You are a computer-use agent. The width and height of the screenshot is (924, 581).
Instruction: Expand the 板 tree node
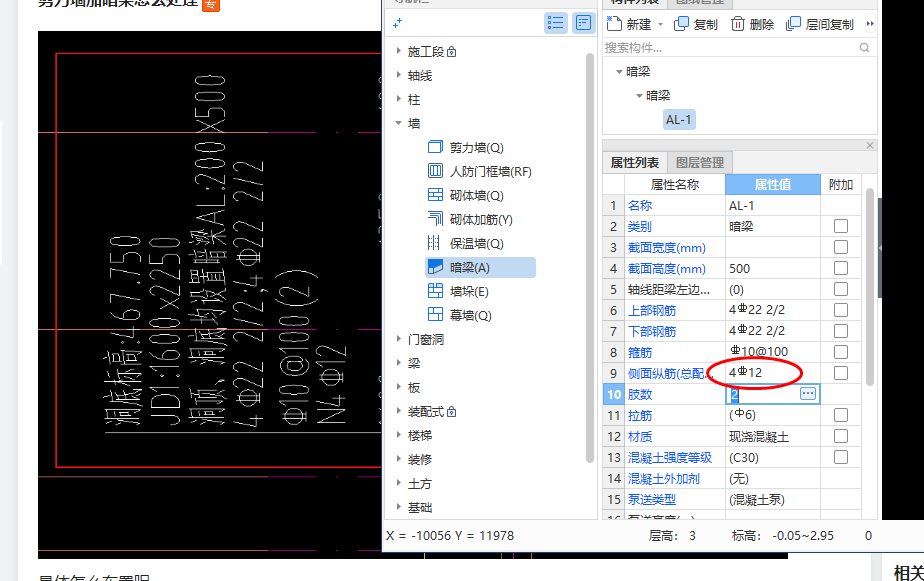[x=399, y=387]
